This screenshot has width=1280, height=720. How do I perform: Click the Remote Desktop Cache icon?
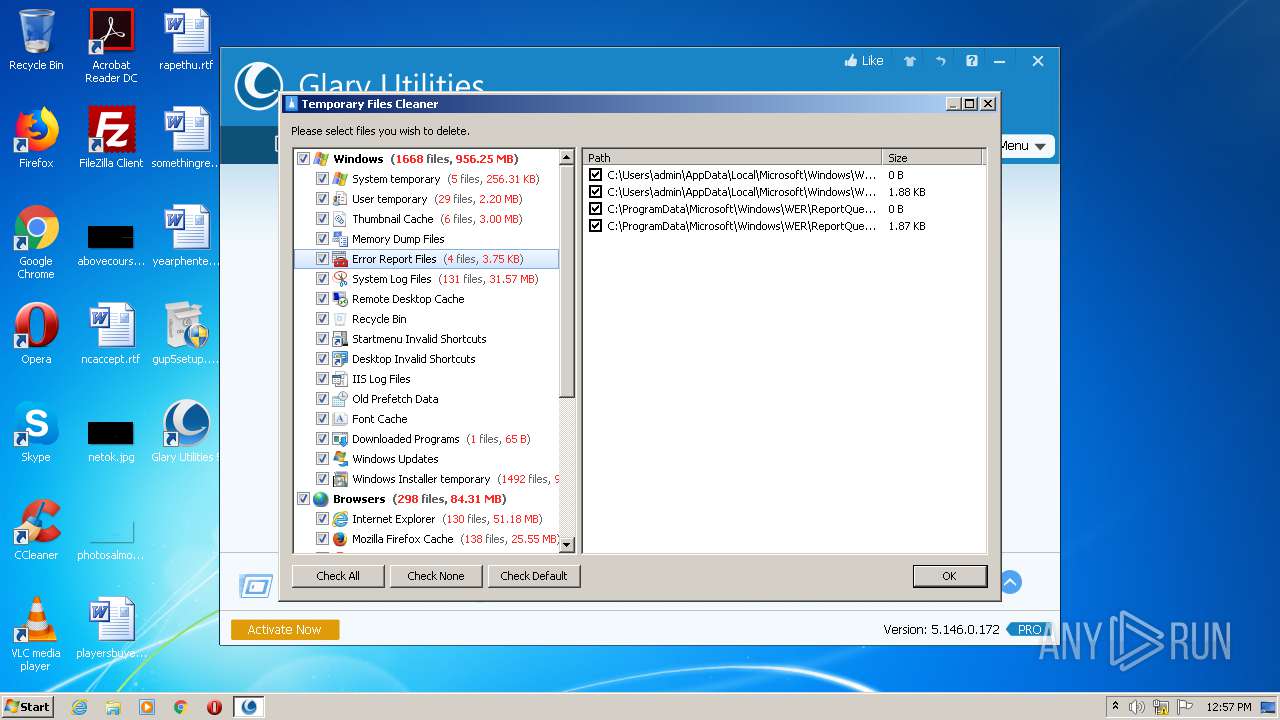click(340, 299)
